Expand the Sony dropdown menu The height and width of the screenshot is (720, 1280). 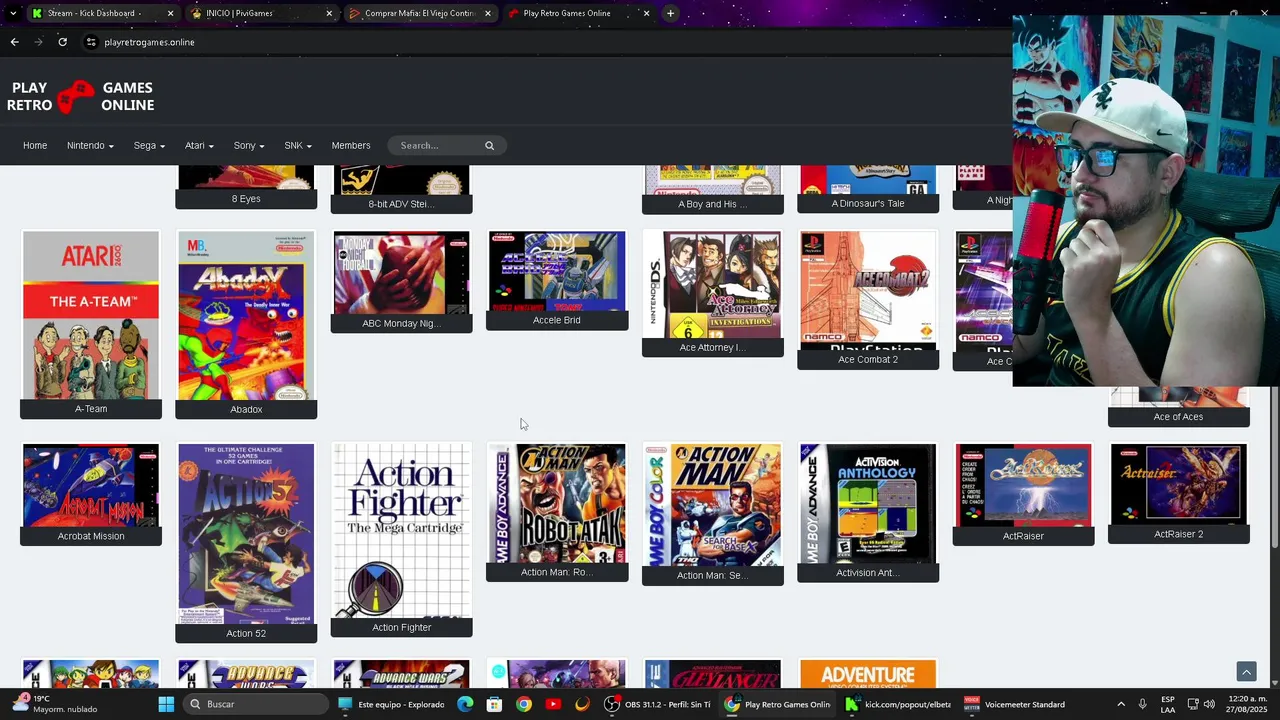click(x=249, y=146)
